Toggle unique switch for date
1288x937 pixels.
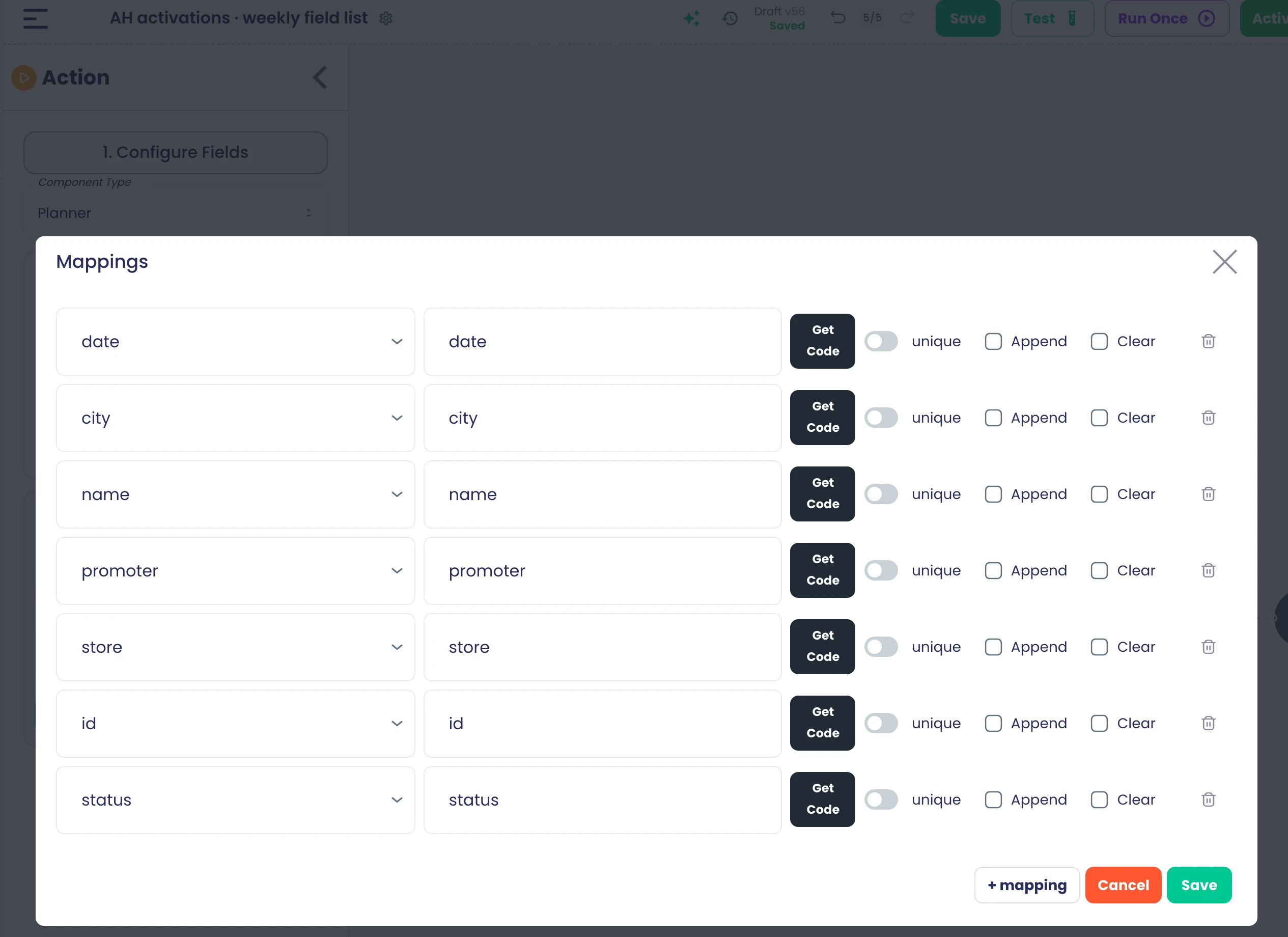881,342
